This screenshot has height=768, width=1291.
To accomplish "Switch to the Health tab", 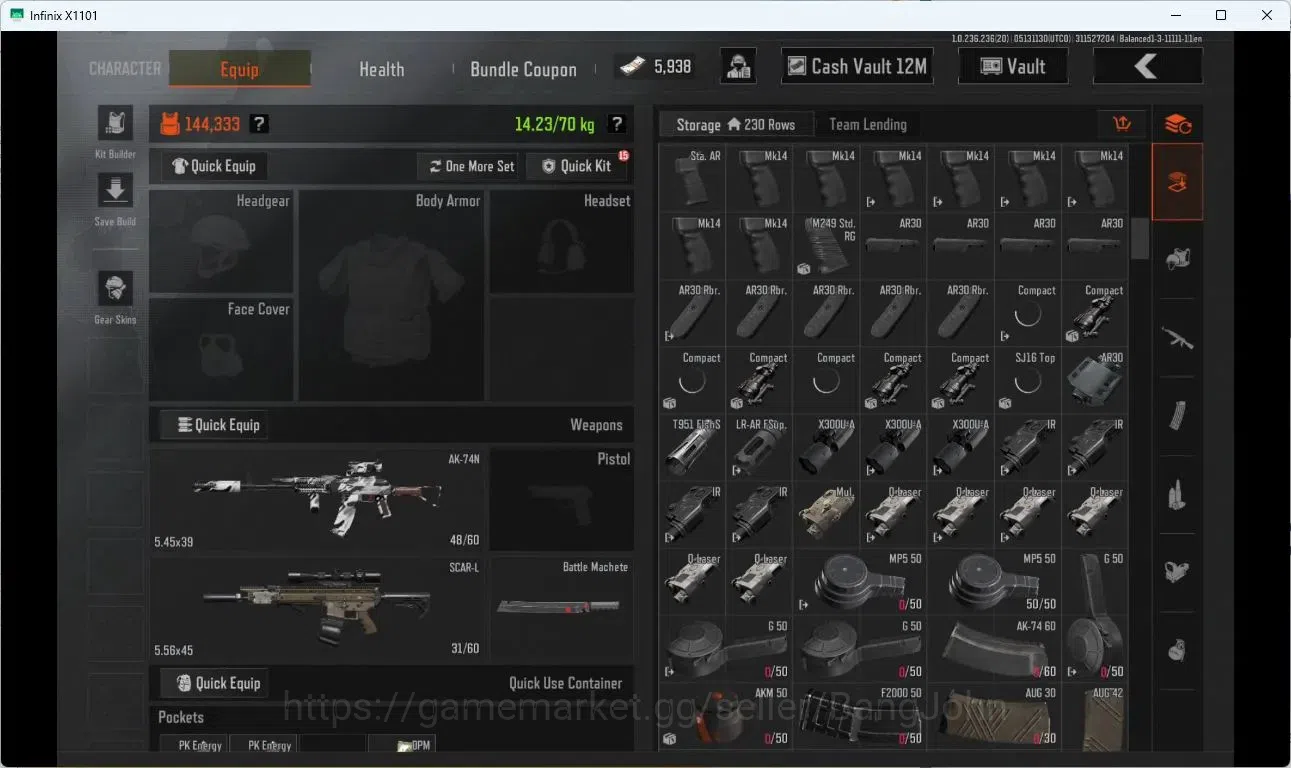I will pyautogui.click(x=382, y=69).
